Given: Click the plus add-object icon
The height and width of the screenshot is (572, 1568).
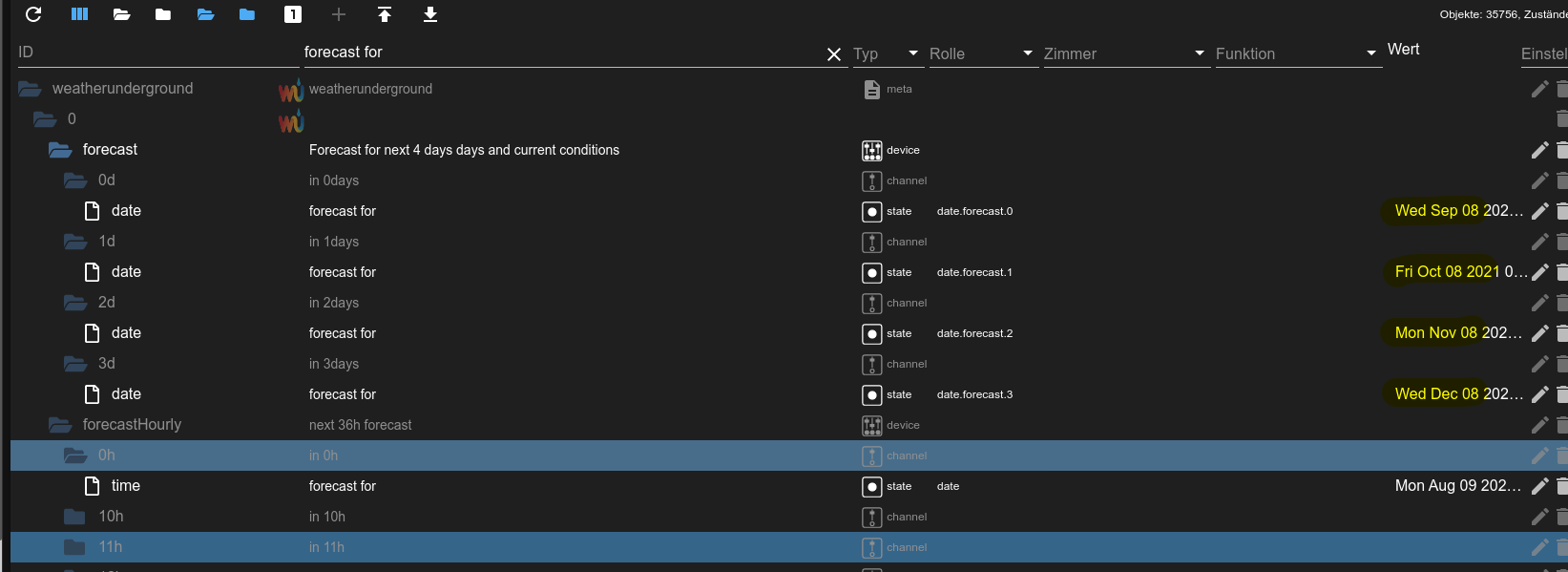Looking at the screenshot, I should tap(339, 14).
